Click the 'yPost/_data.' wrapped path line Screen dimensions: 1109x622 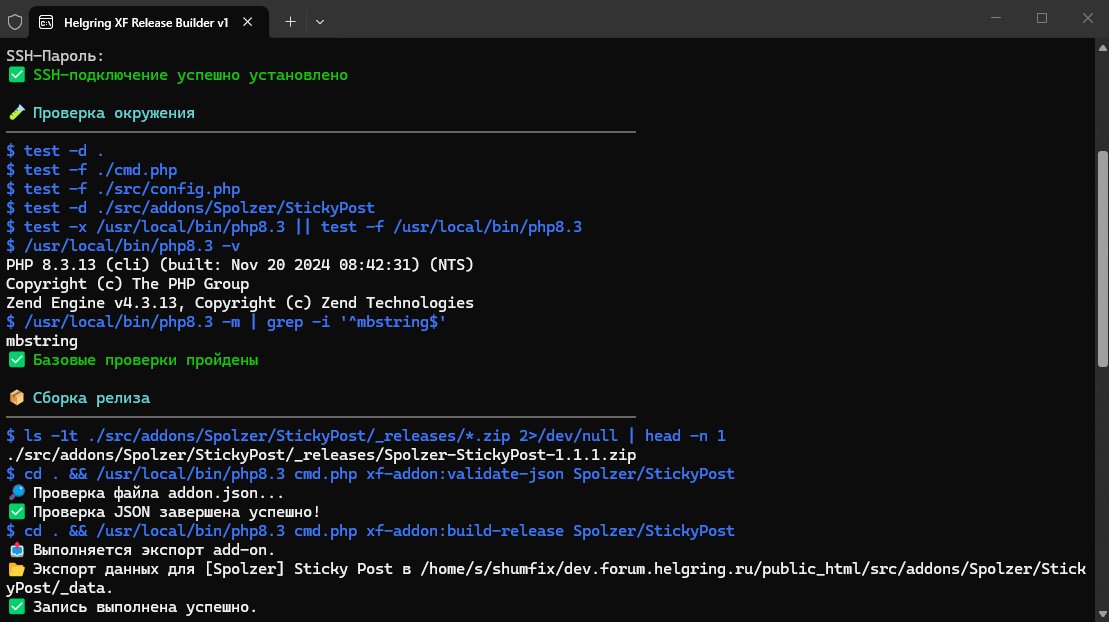coord(59,588)
